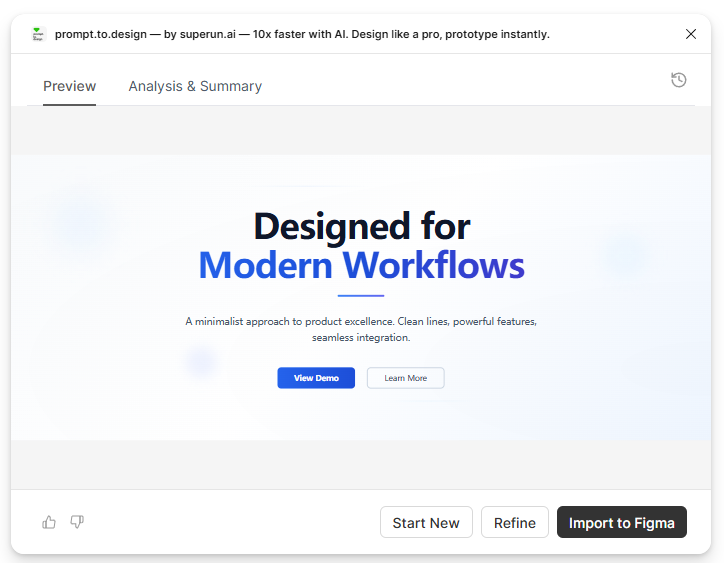Click the Learn More button in preview

[405, 378]
